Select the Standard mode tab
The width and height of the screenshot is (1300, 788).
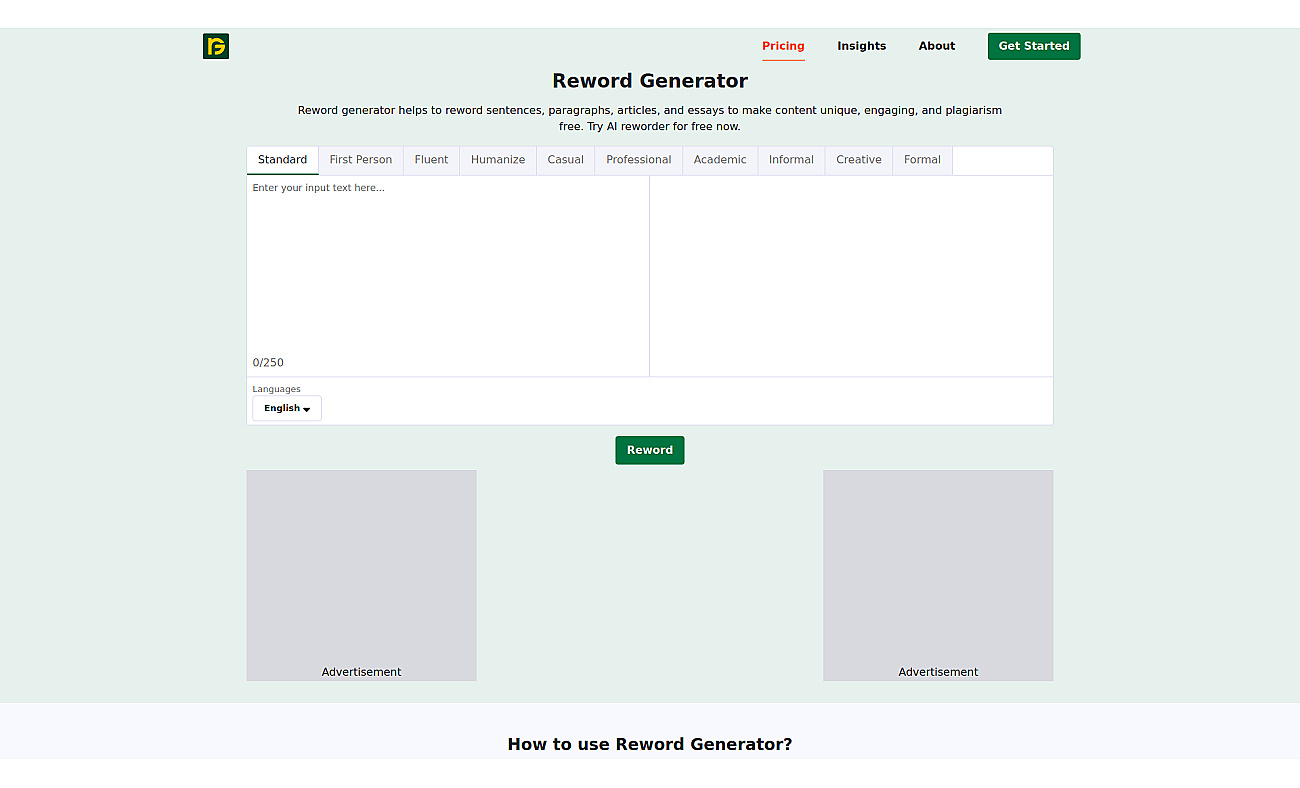click(283, 160)
